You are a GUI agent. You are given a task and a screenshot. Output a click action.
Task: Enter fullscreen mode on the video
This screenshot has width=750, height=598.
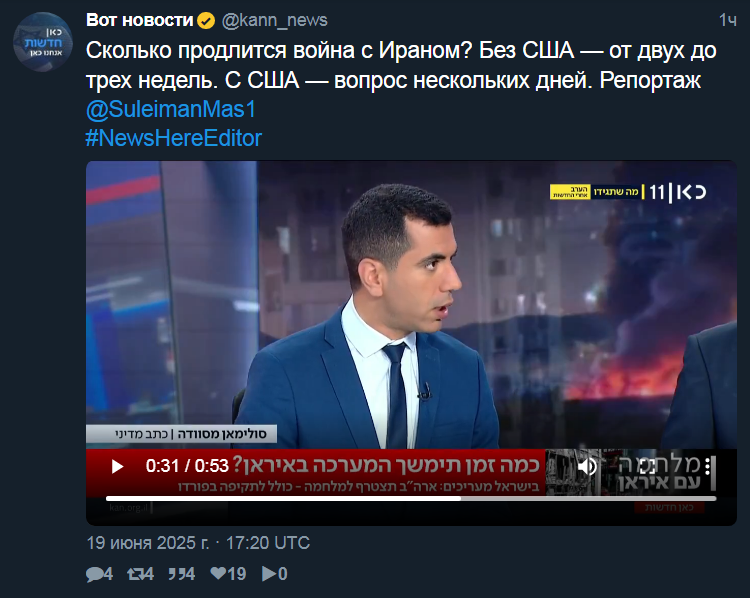647,466
